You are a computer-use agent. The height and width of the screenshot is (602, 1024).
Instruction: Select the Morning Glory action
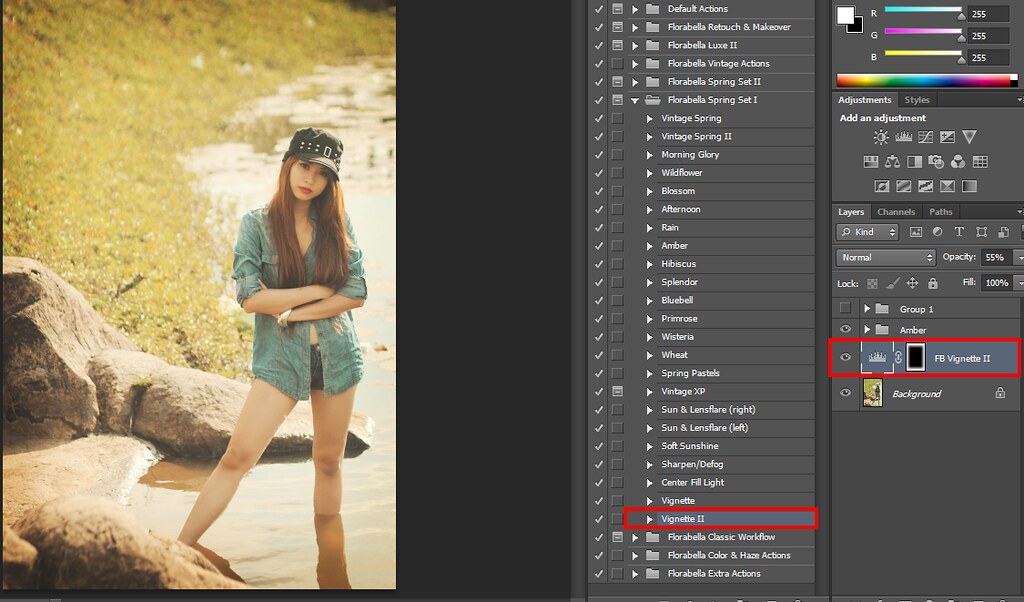[x=690, y=155]
